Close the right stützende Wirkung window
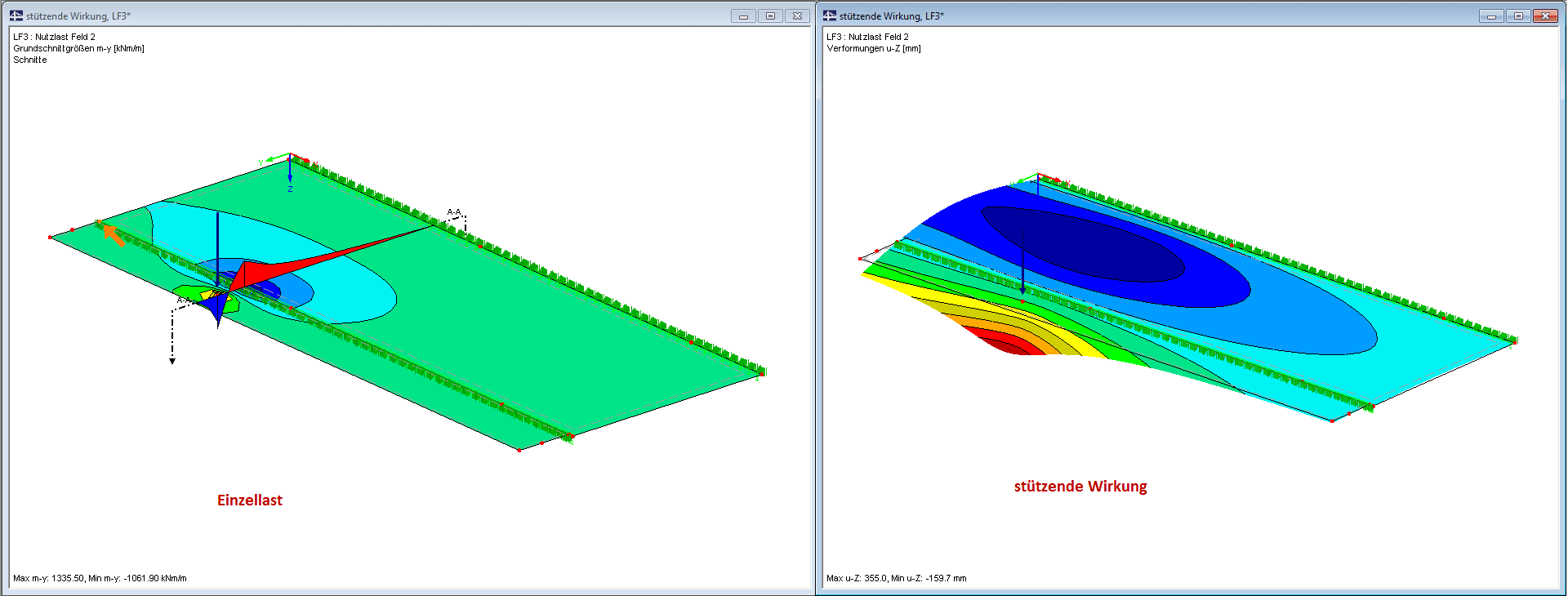 (1546, 16)
